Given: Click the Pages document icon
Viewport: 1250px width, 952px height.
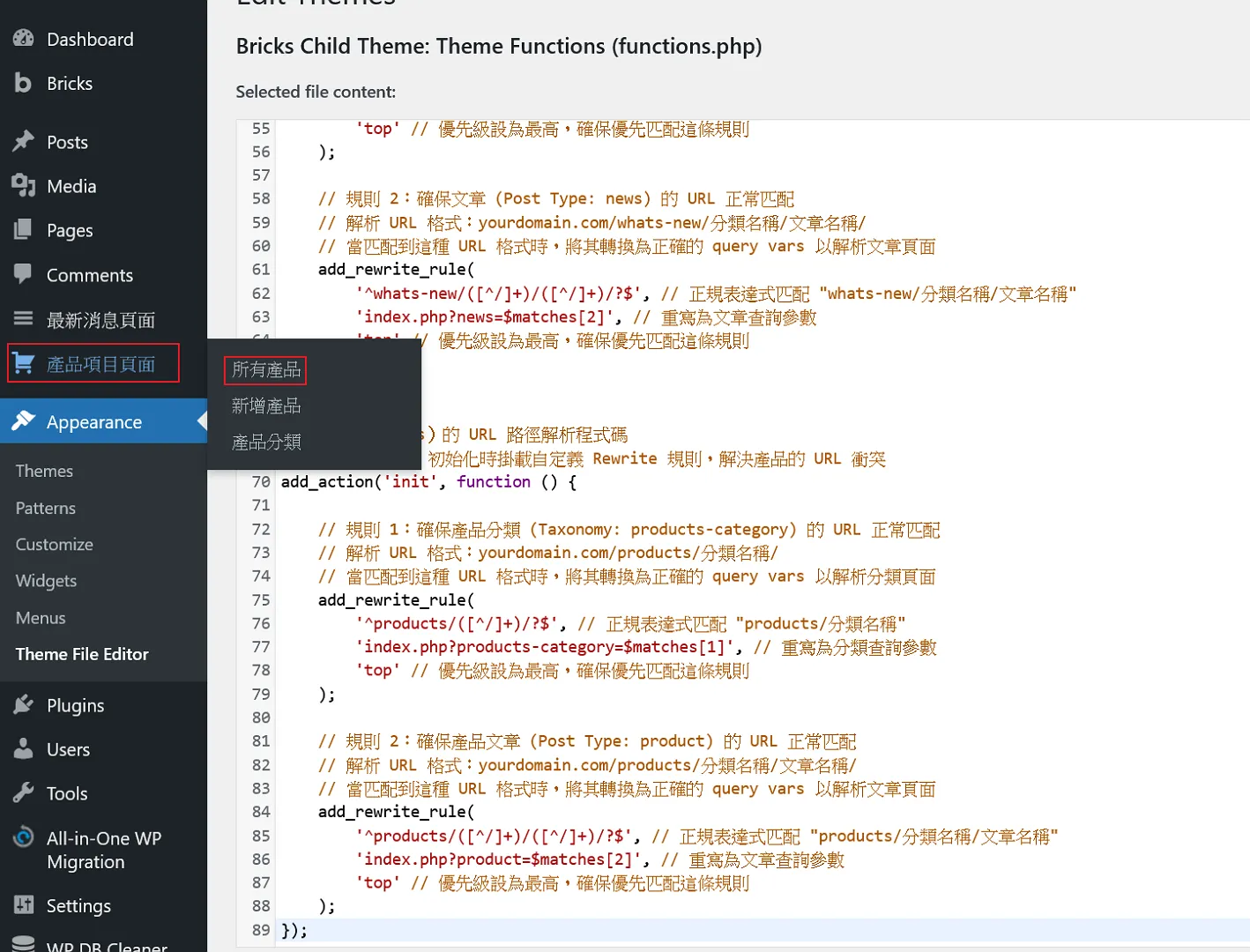Looking at the screenshot, I should [24, 230].
